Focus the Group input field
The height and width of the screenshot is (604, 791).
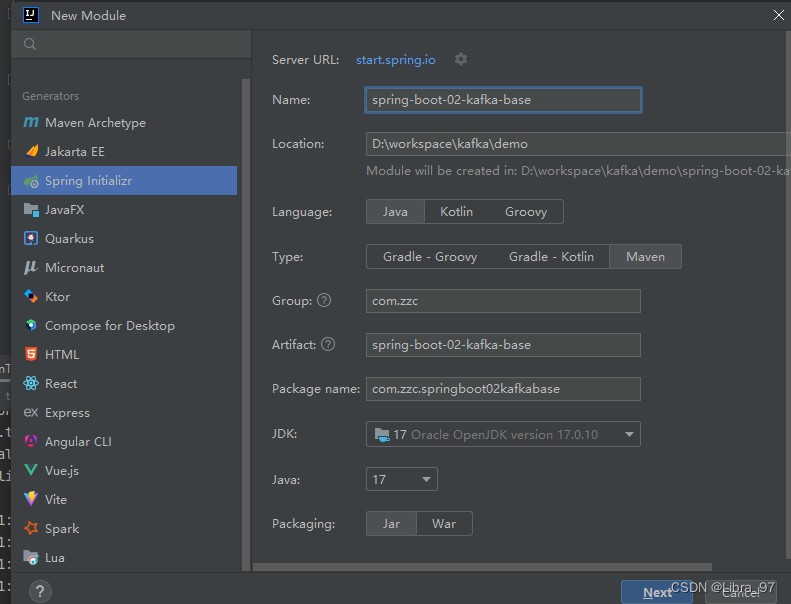click(x=503, y=301)
